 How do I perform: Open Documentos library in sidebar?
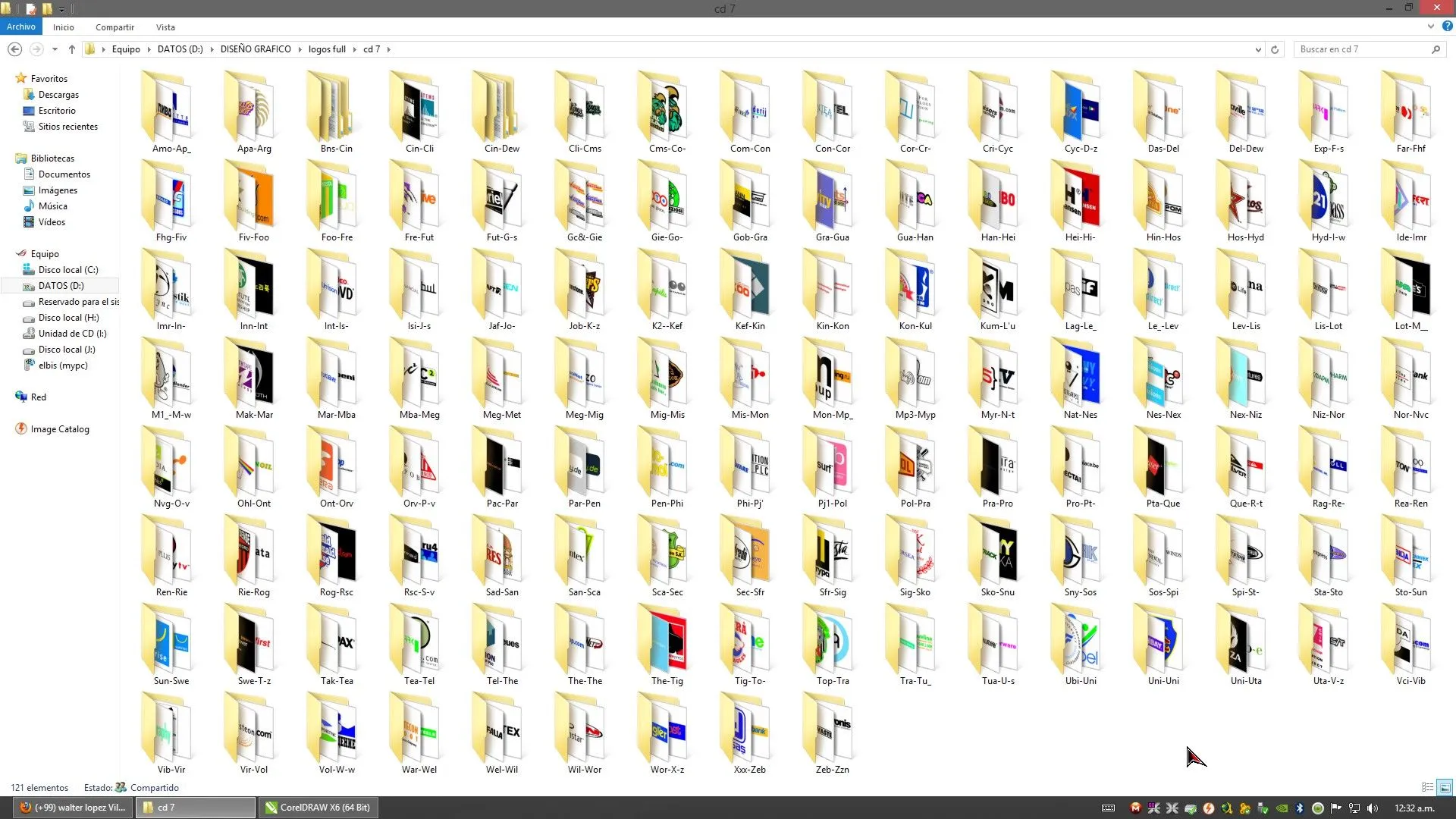pos(64,174)
